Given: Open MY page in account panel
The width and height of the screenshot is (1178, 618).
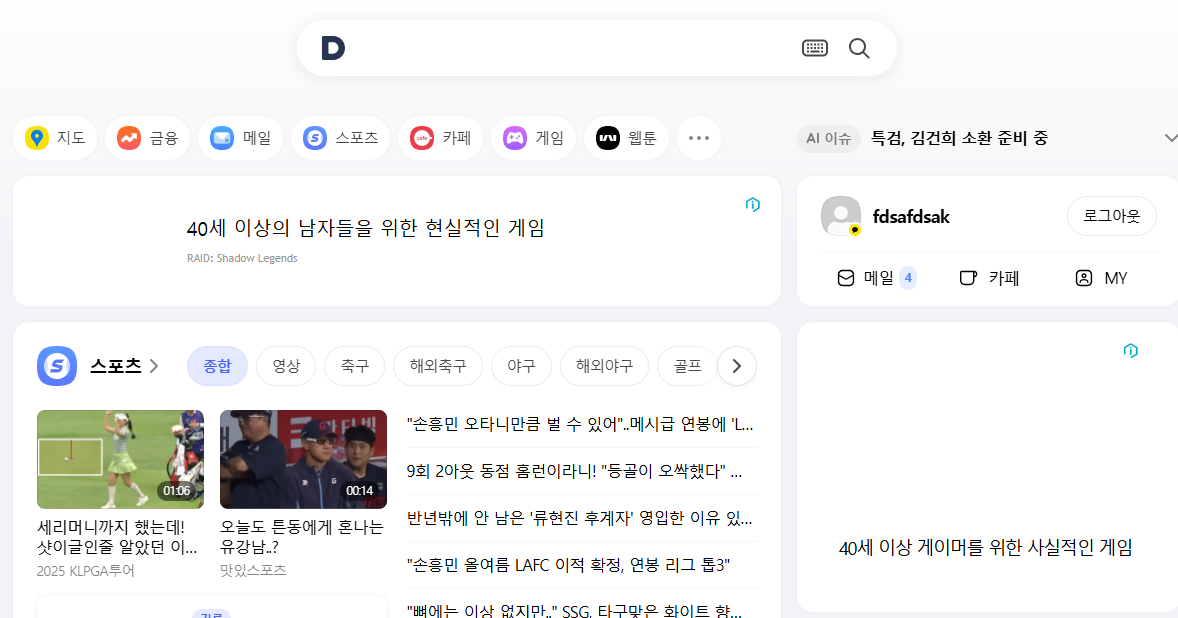Looking at the screenshot, I should point(1101,278).
